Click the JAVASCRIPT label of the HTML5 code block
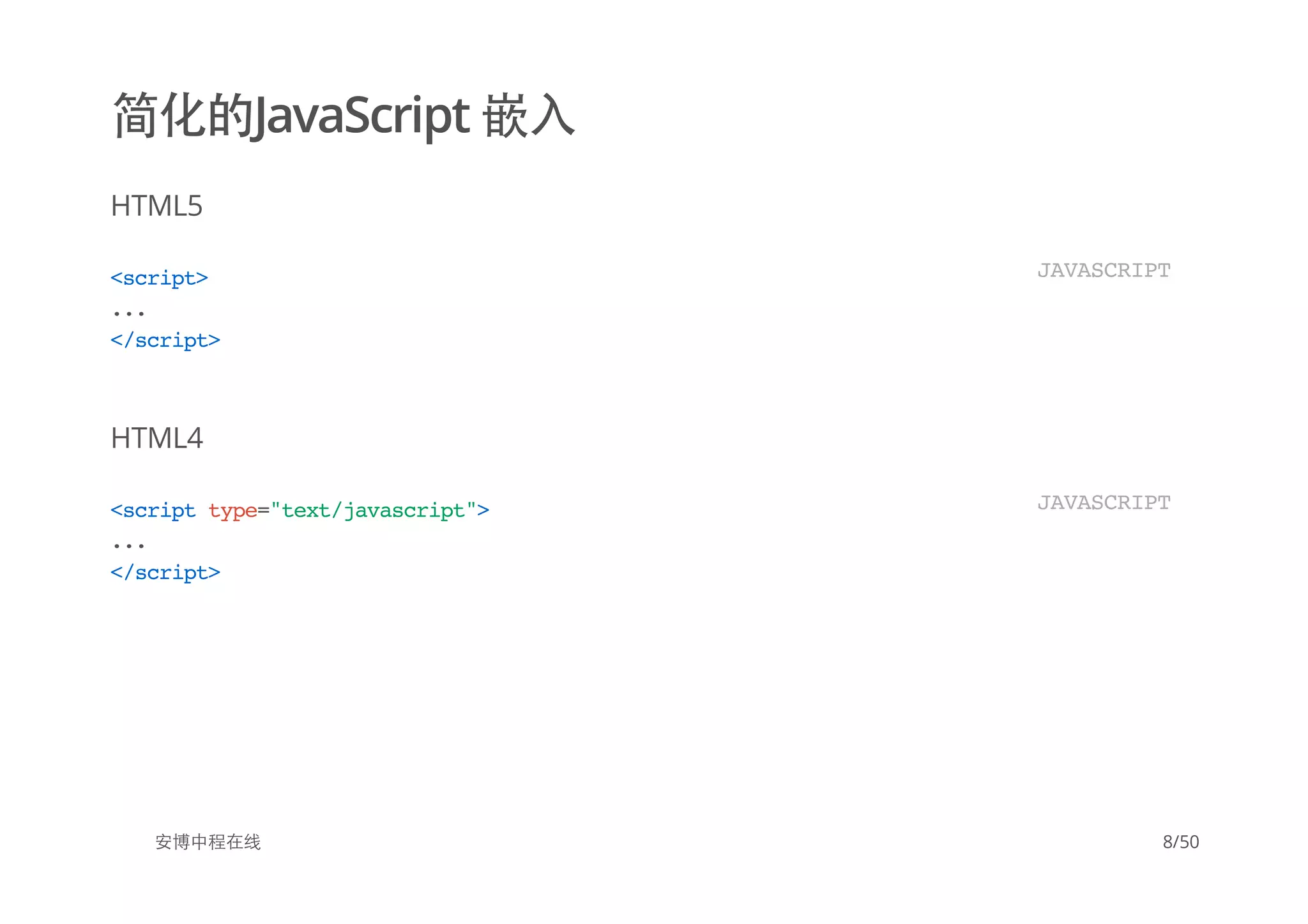Image resolution: width=1308 pixels, height=924 pixels. (1104, 270)
